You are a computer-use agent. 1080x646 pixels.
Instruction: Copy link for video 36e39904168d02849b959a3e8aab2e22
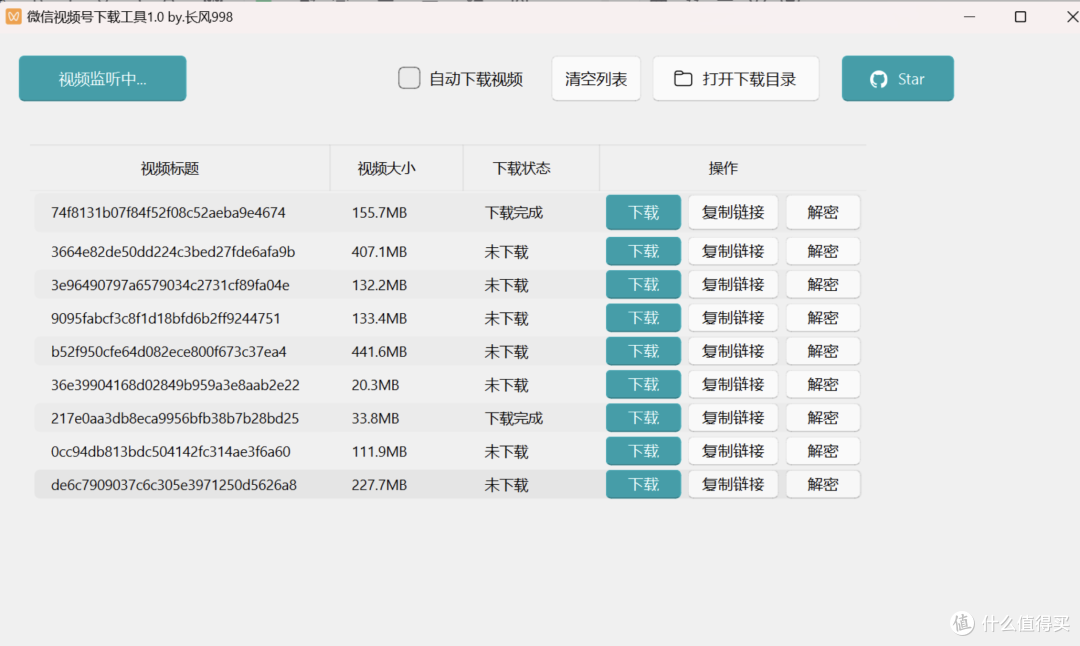733,384
